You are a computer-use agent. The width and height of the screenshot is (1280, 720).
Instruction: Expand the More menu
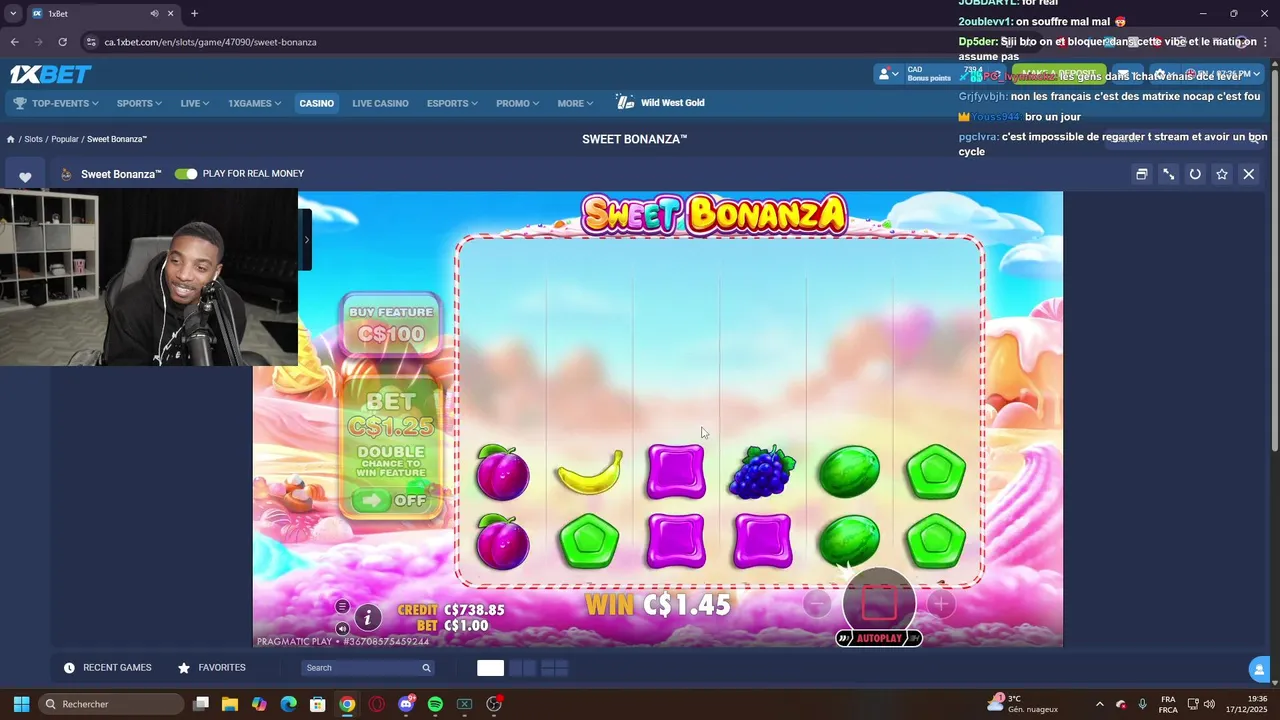pyautogui.click(x=575, y=103)
